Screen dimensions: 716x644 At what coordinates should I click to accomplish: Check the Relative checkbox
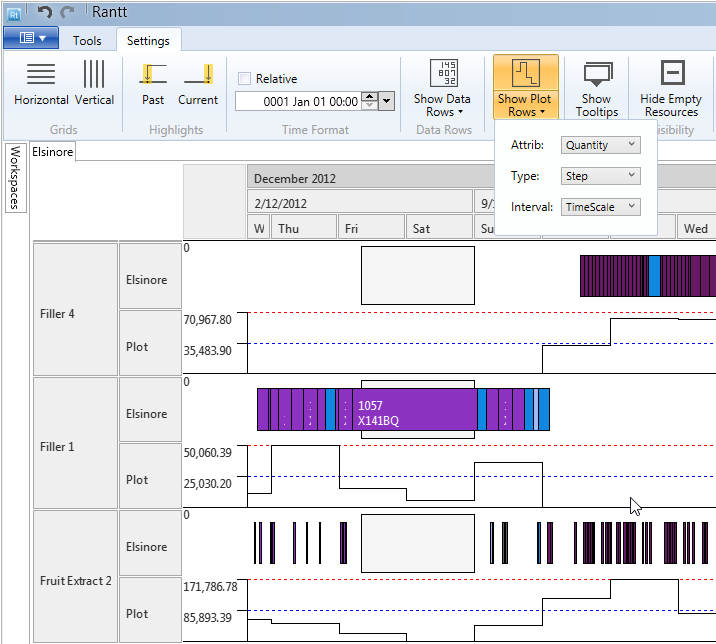pos(245,79)
